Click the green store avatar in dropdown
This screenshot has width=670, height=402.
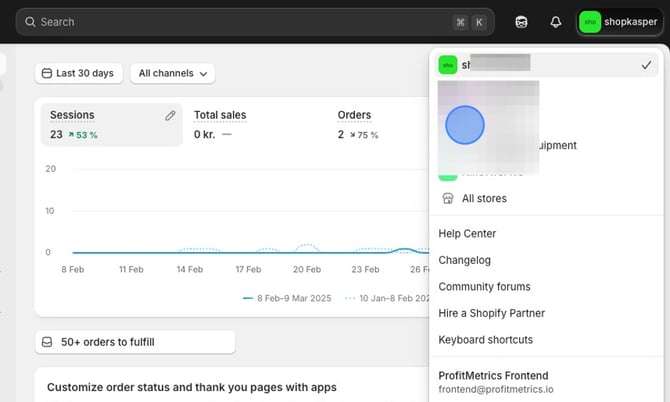pos(448,65)
